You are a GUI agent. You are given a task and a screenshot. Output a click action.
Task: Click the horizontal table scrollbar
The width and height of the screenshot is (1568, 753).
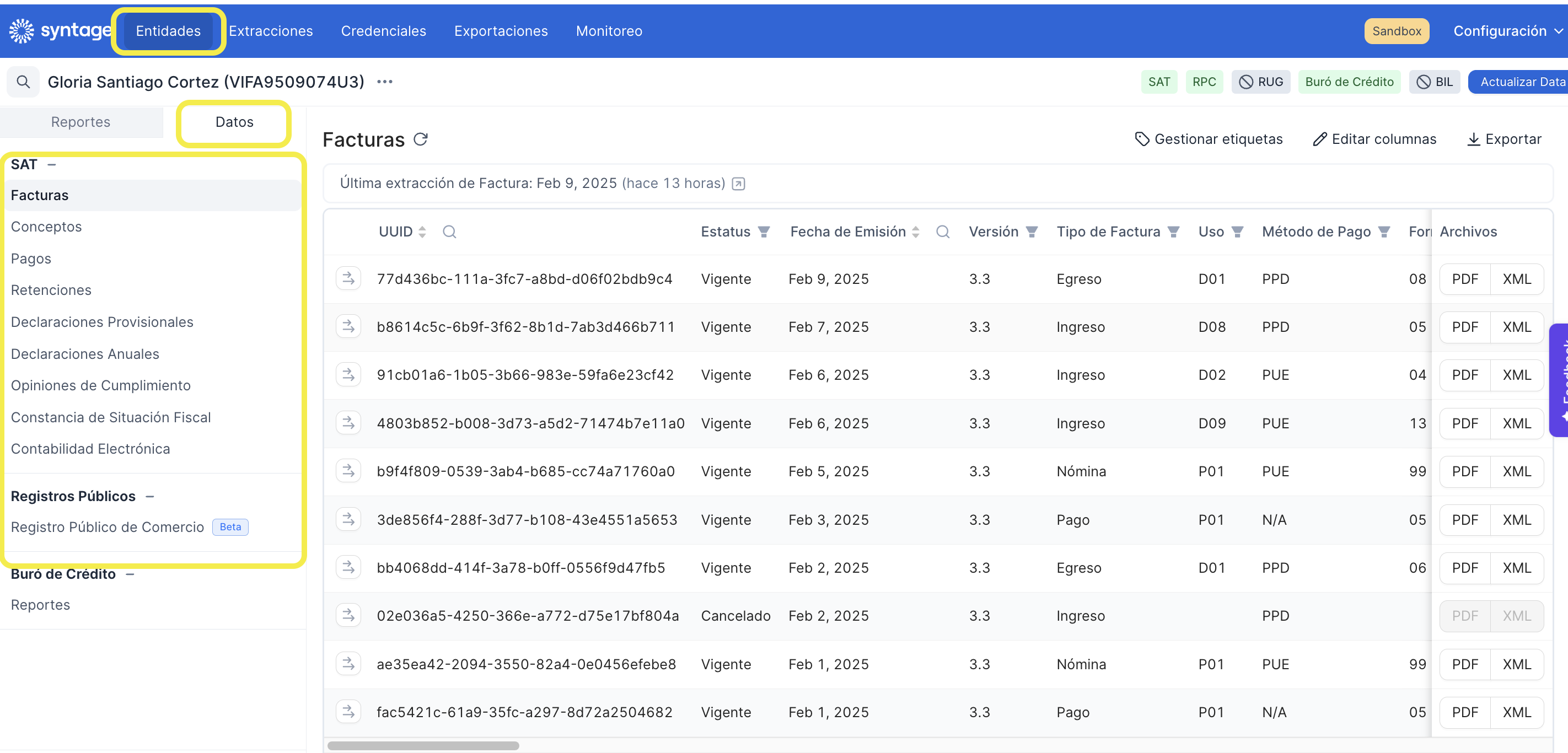coord(423,746)
